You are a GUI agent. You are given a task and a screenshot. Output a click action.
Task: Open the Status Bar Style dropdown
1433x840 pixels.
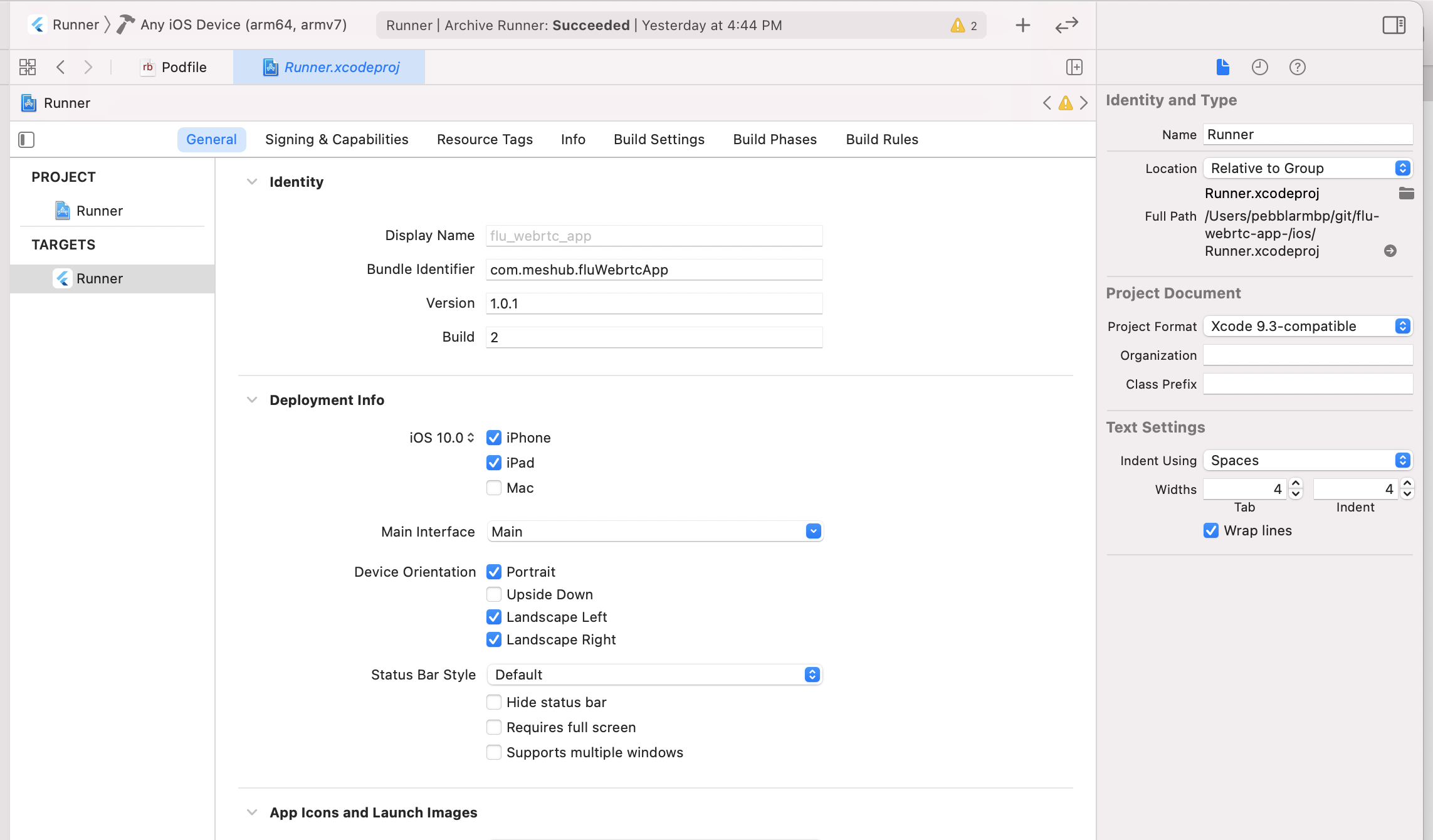pyautogui.click(x=812, y=675)
